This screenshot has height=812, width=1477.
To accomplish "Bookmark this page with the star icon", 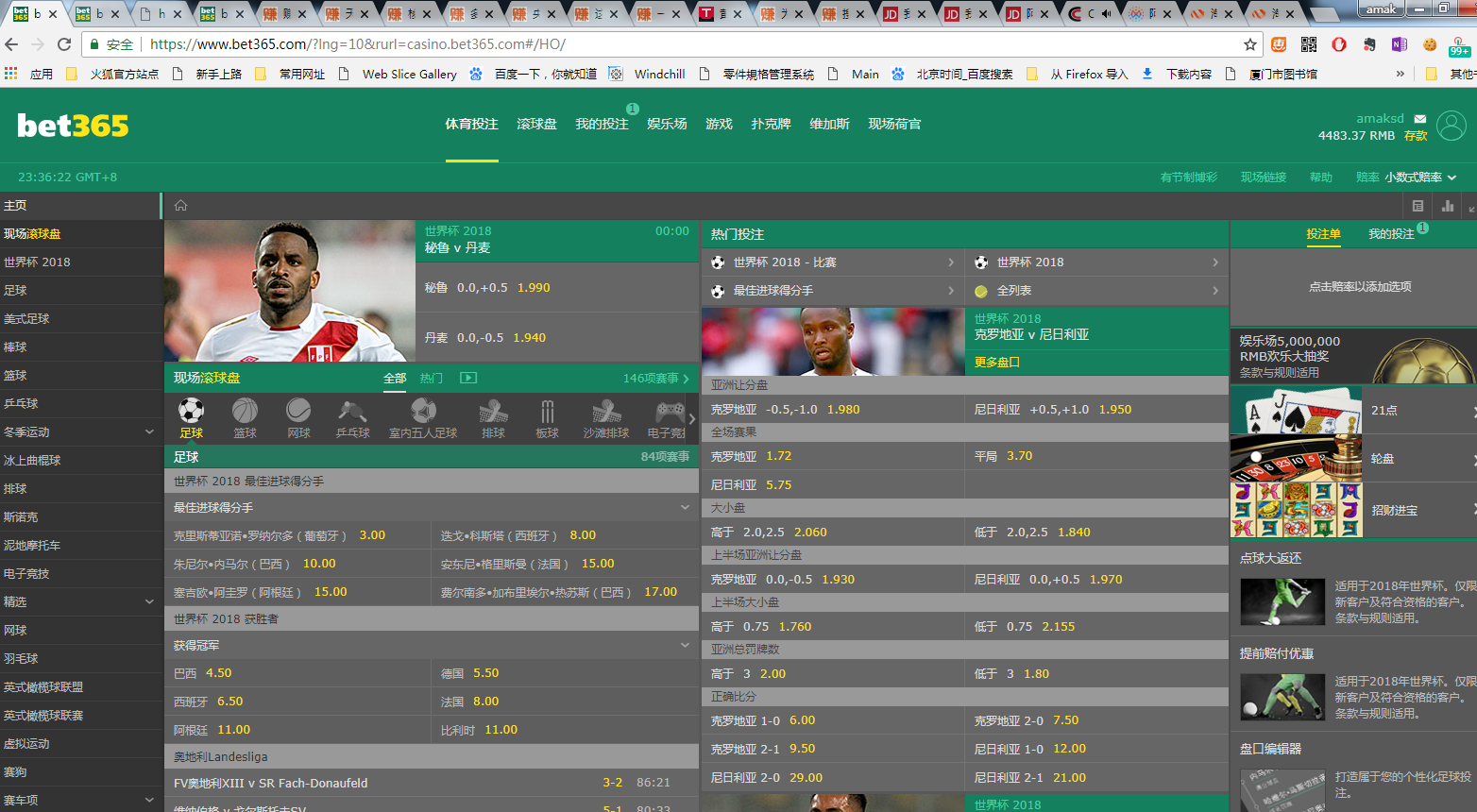I will (x=1250, y=44).
